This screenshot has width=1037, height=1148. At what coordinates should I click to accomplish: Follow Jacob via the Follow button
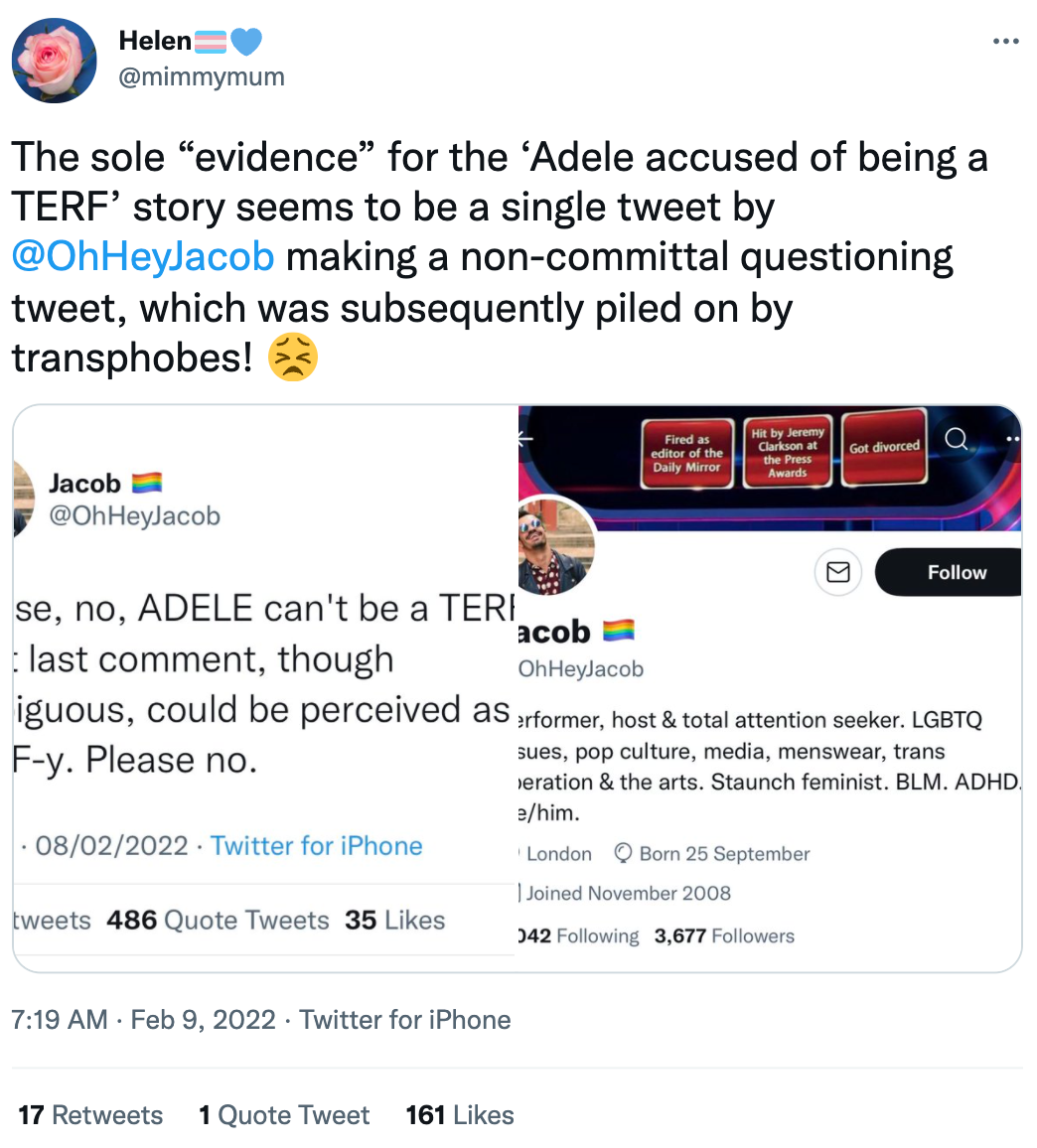click(x=957, y=572)
